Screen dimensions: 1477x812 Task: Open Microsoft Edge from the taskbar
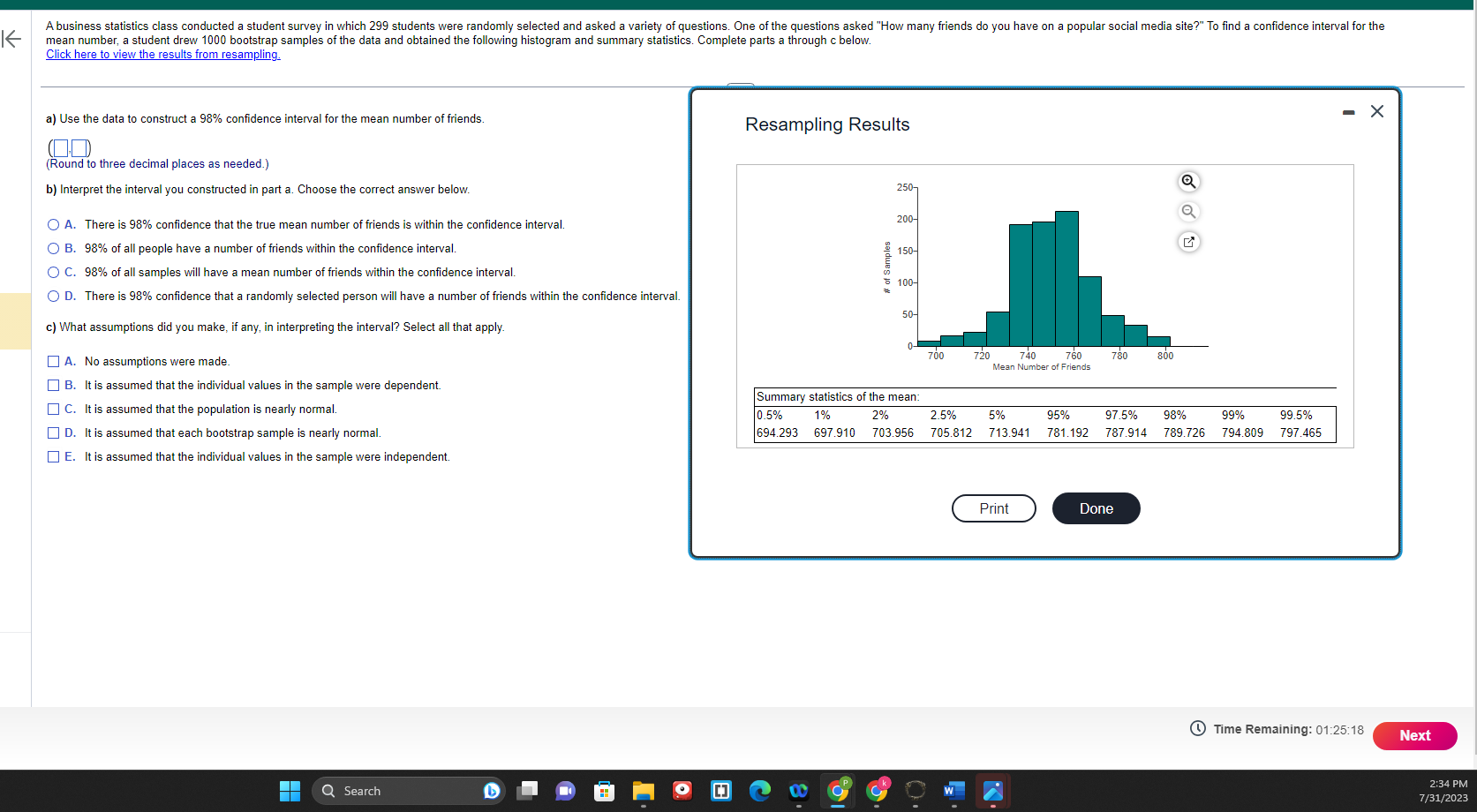[760, 791]
